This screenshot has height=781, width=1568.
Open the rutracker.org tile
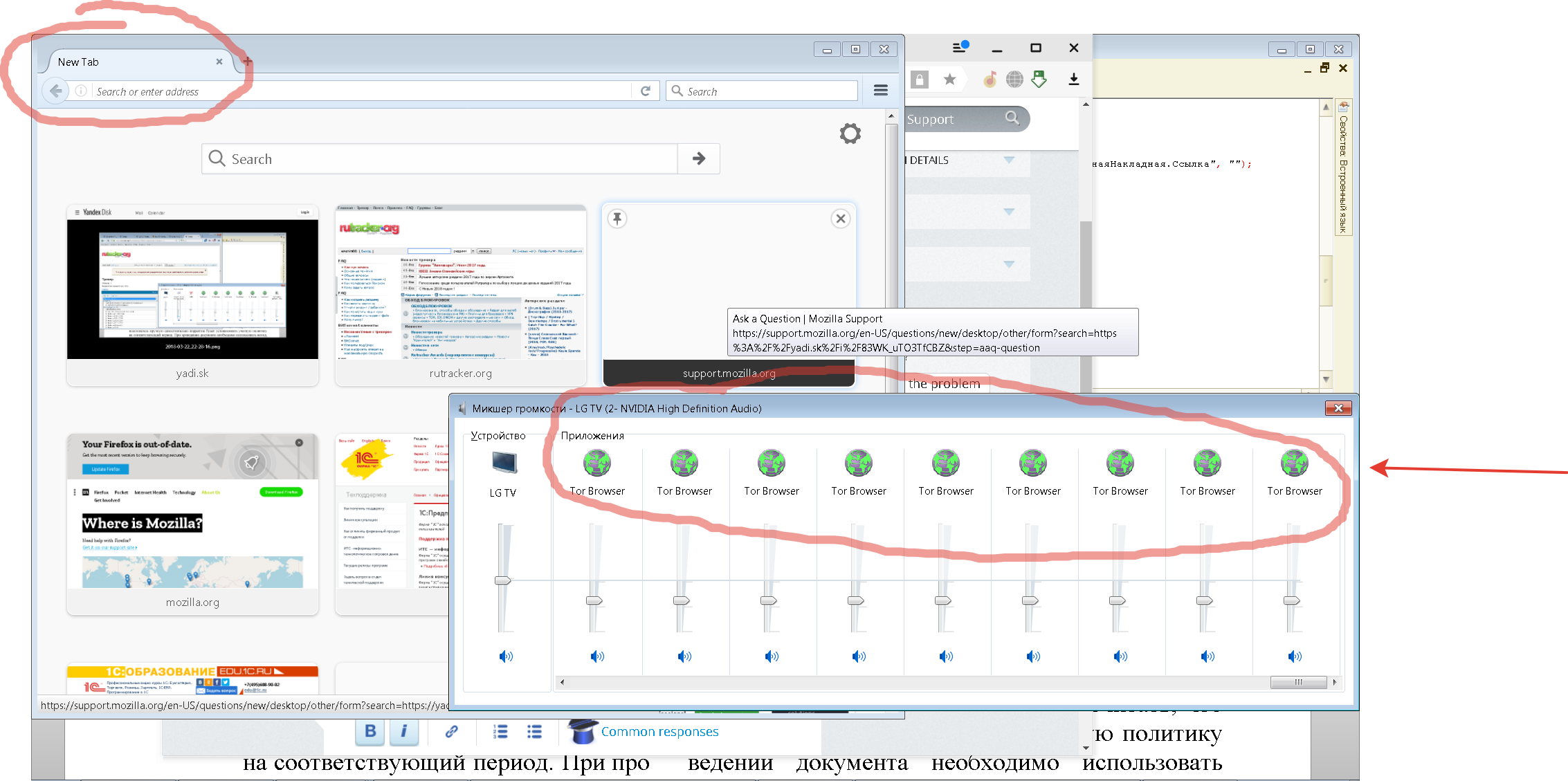[461, 295]
